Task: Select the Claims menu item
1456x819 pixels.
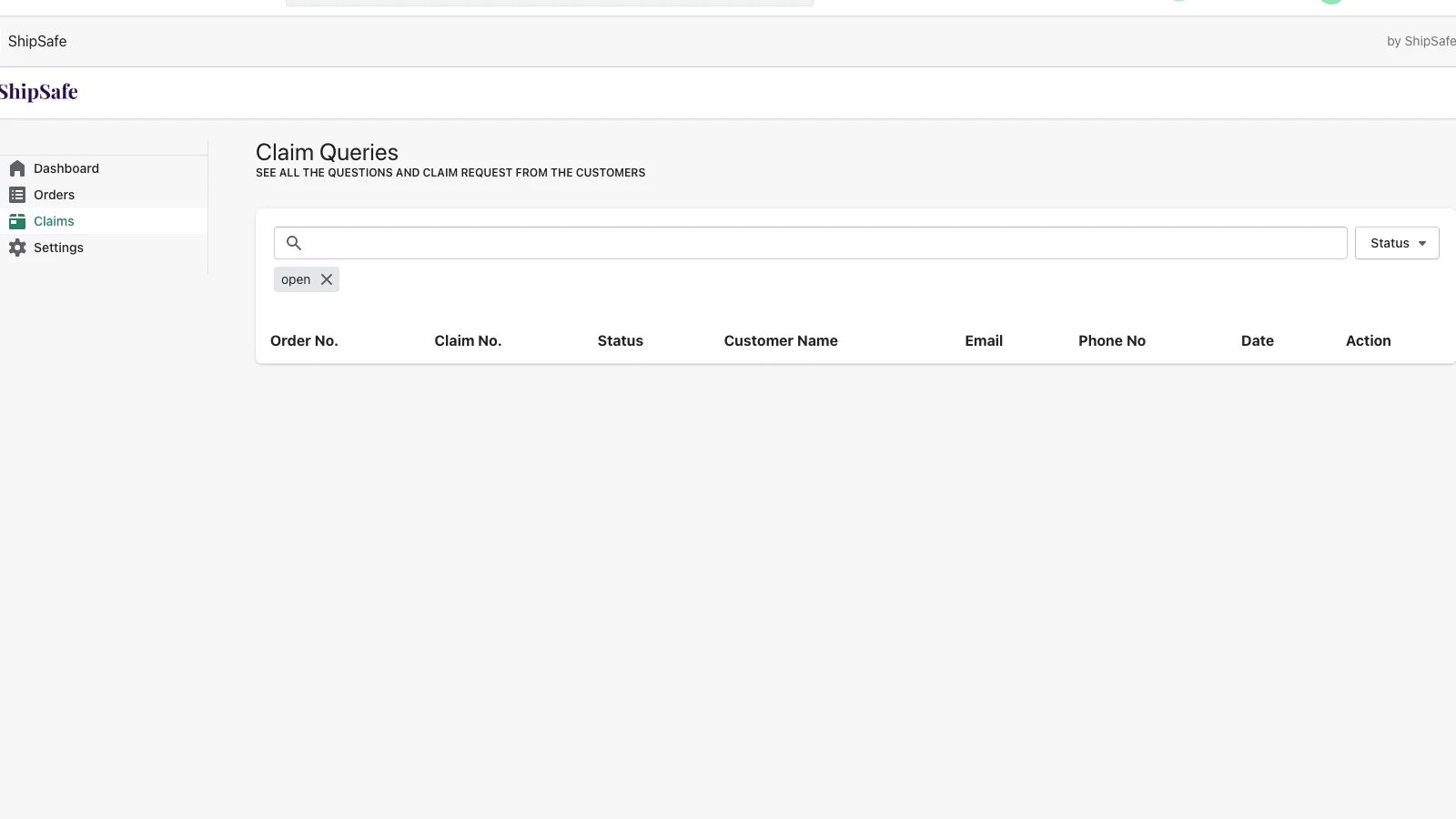Action: pos(54,221)
